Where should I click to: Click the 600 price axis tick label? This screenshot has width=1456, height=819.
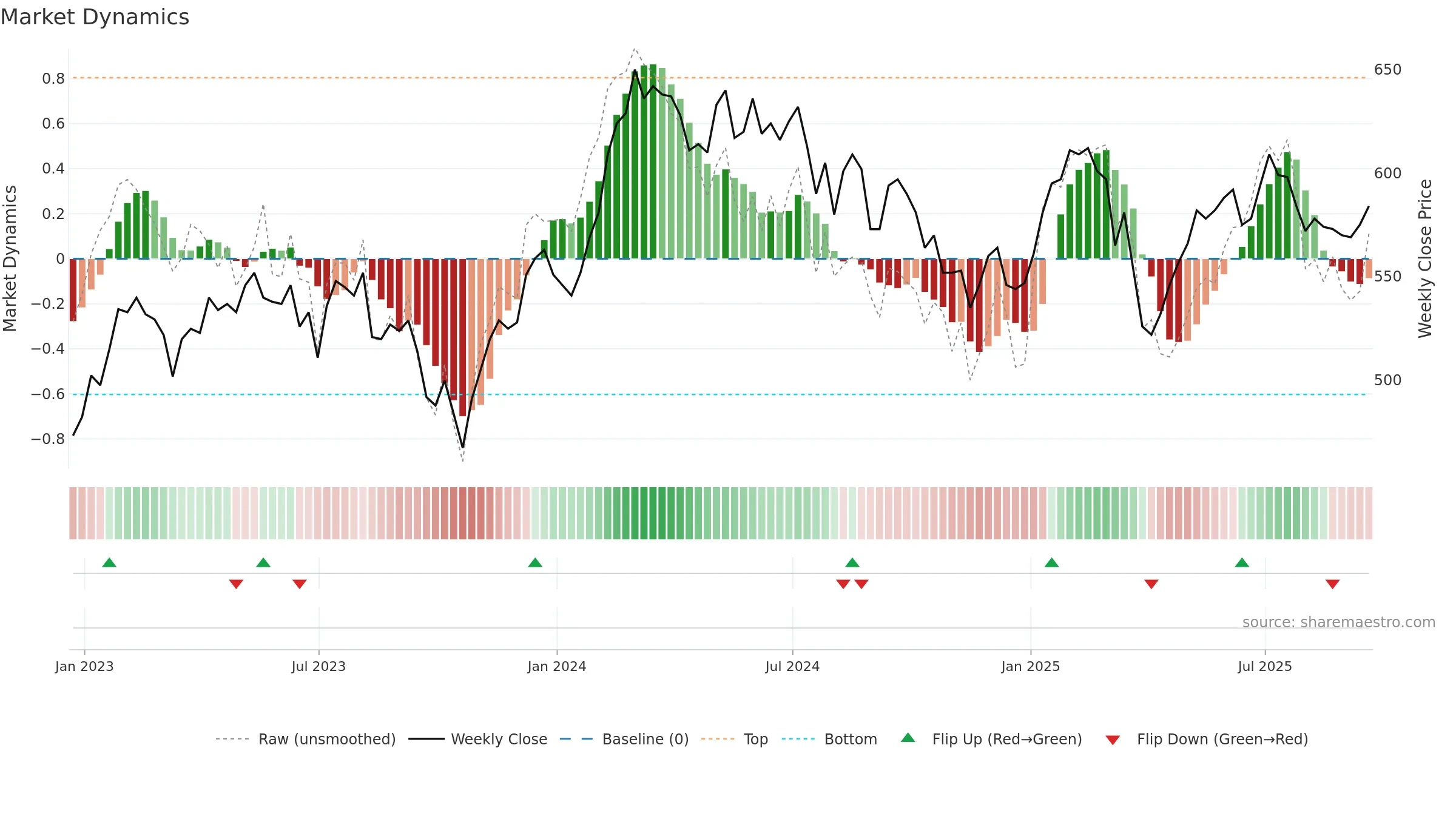click(x=1388, y=174)
